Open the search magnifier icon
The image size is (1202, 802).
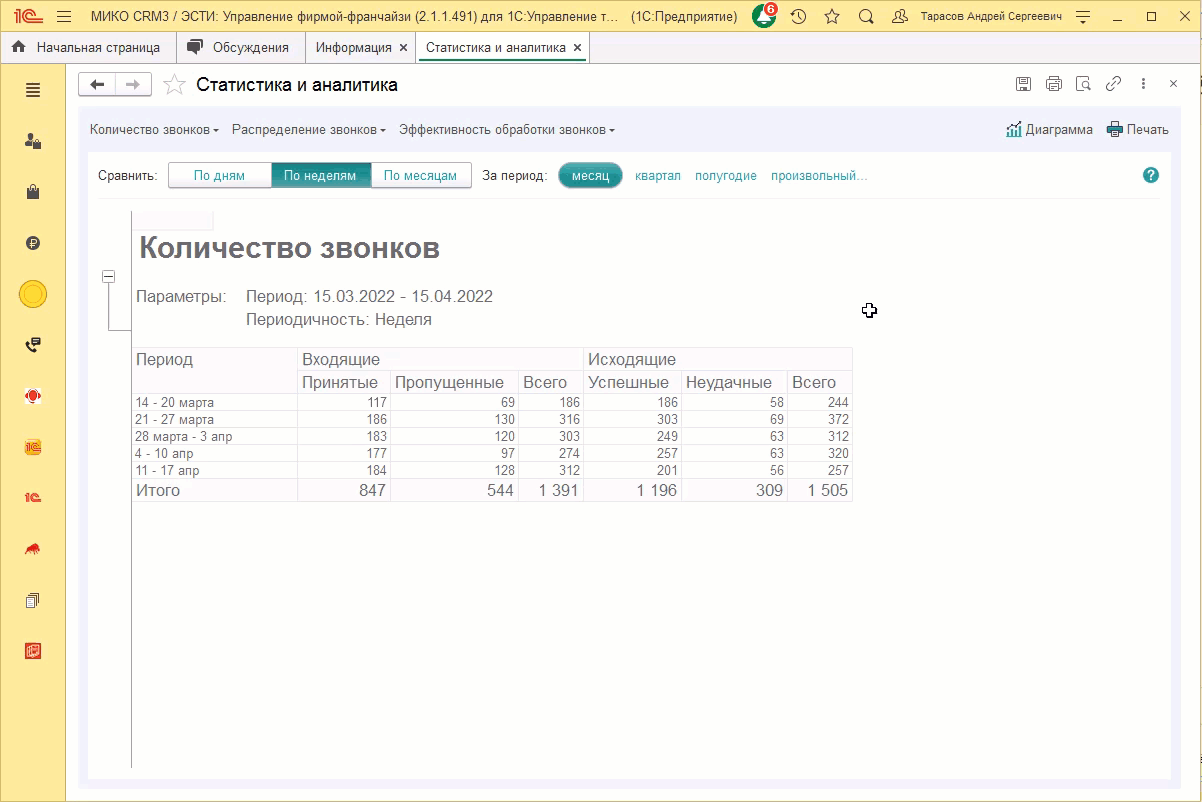tap(866, 17)
